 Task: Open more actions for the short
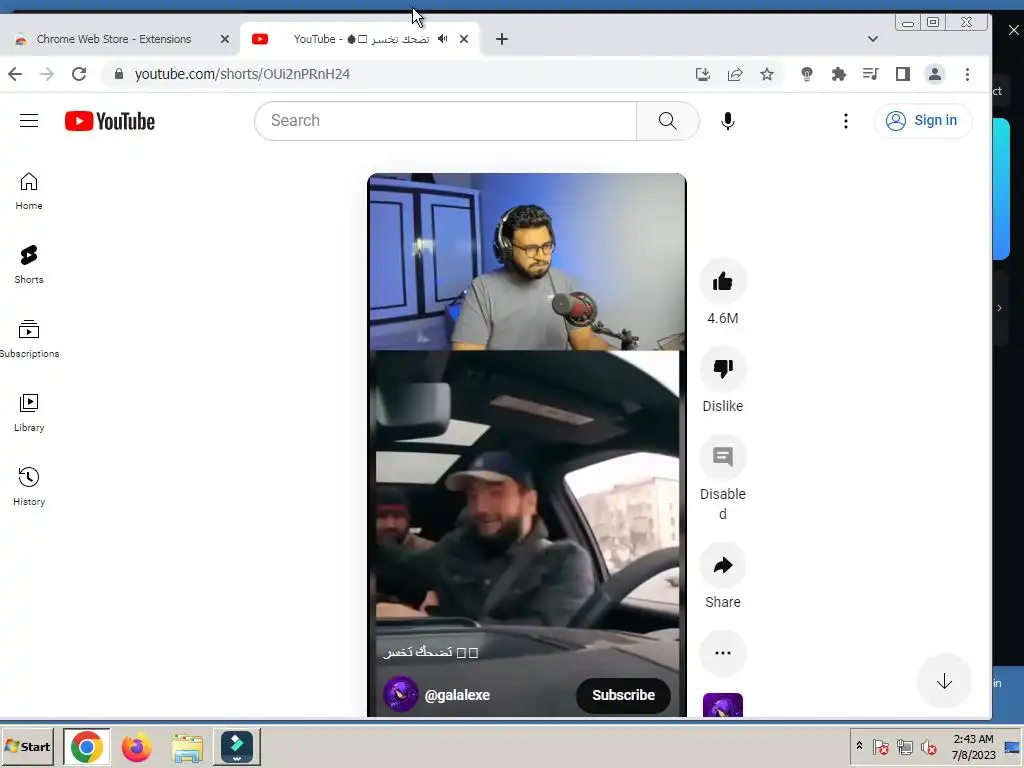coord(722,653)
